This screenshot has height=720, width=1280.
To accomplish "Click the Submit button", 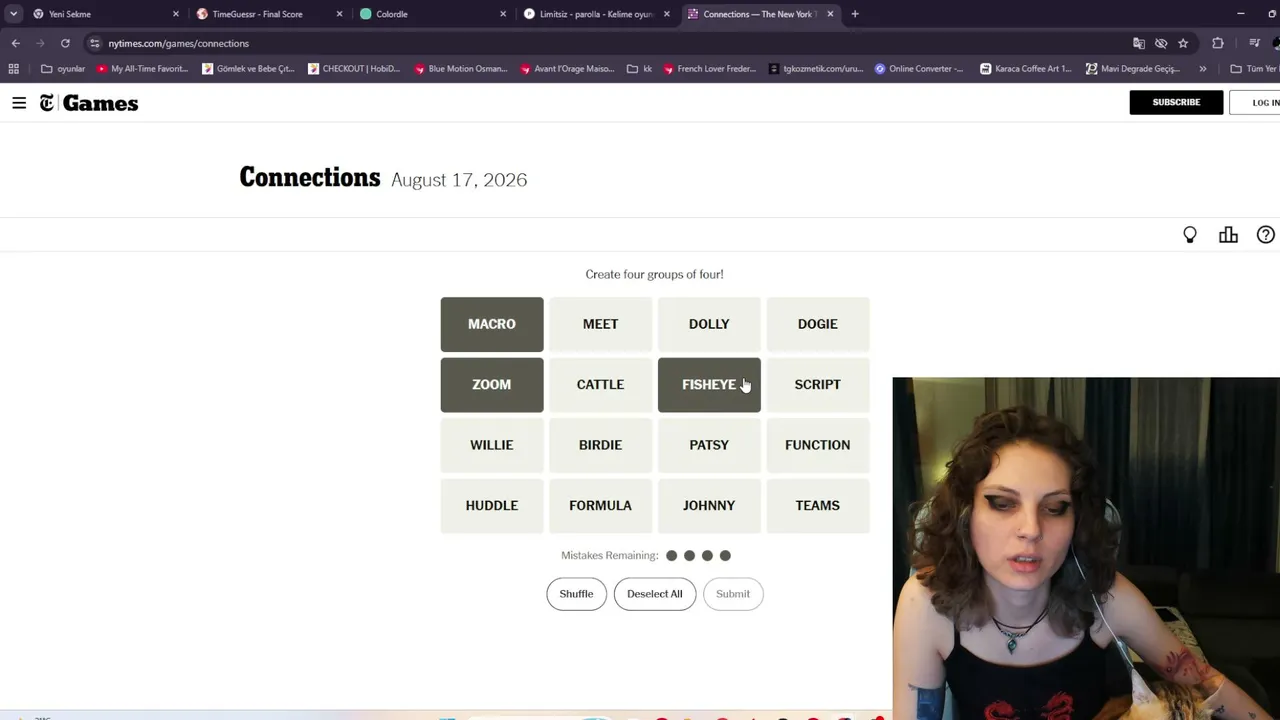I will point(733,594).
